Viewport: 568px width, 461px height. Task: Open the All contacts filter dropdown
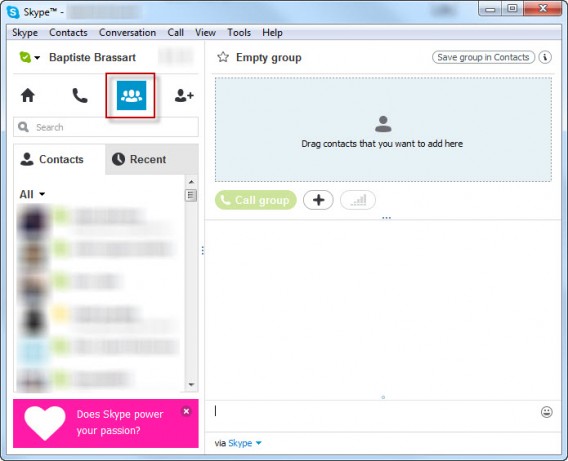click(32, 194)
